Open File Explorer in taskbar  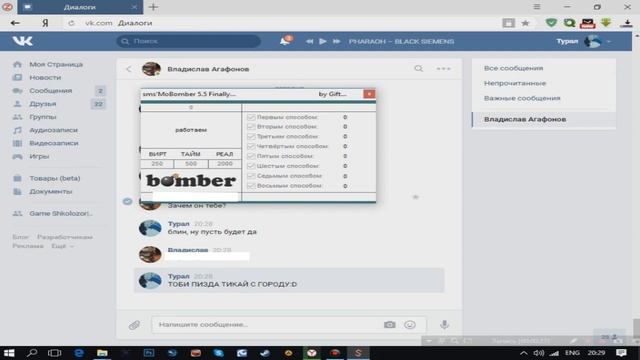coord(102,353)
